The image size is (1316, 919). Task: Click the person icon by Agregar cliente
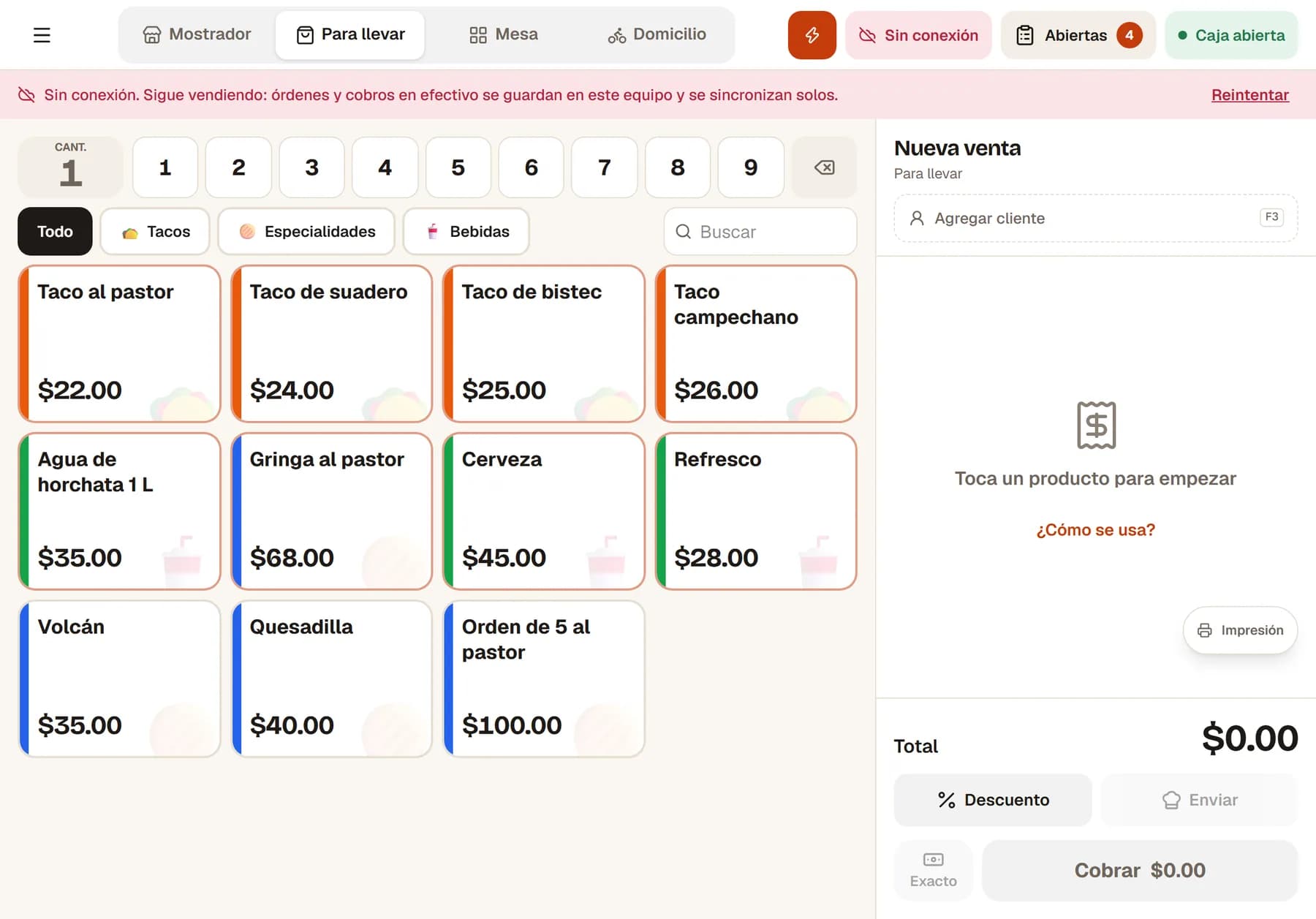[x=916, y=218]
